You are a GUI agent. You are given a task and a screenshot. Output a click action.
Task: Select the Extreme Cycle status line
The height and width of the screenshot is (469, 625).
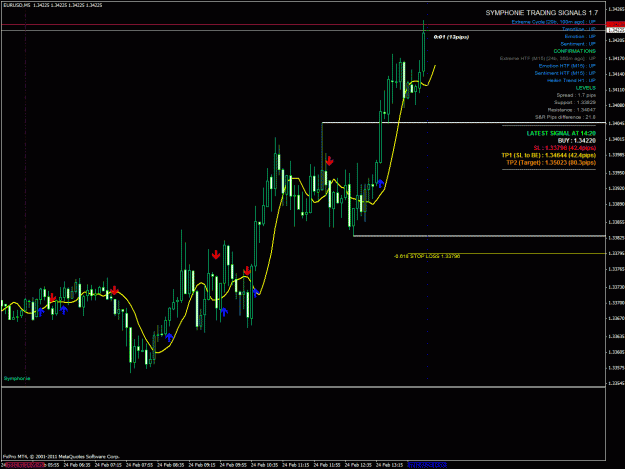[553, 22]
